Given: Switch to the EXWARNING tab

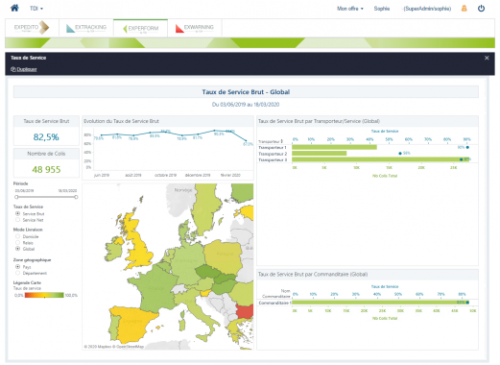Looking at the screenshot, I should tap(195, 27).
